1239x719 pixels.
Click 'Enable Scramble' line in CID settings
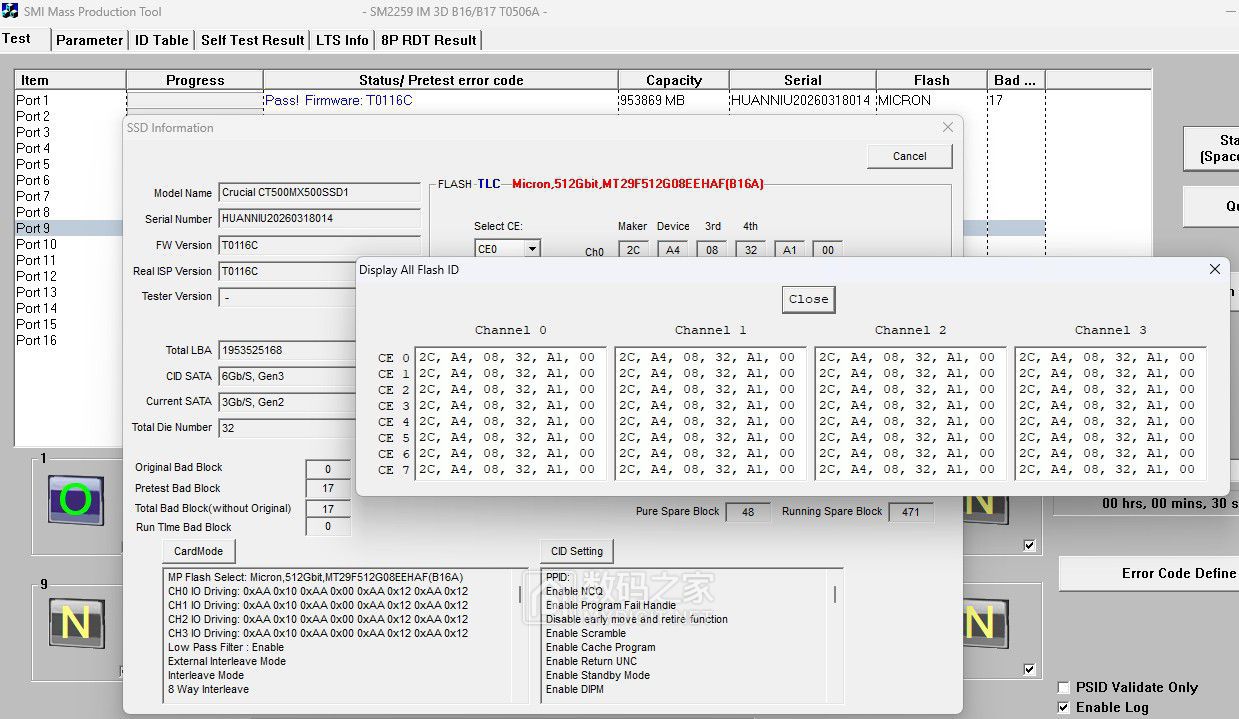coord(586,633)
